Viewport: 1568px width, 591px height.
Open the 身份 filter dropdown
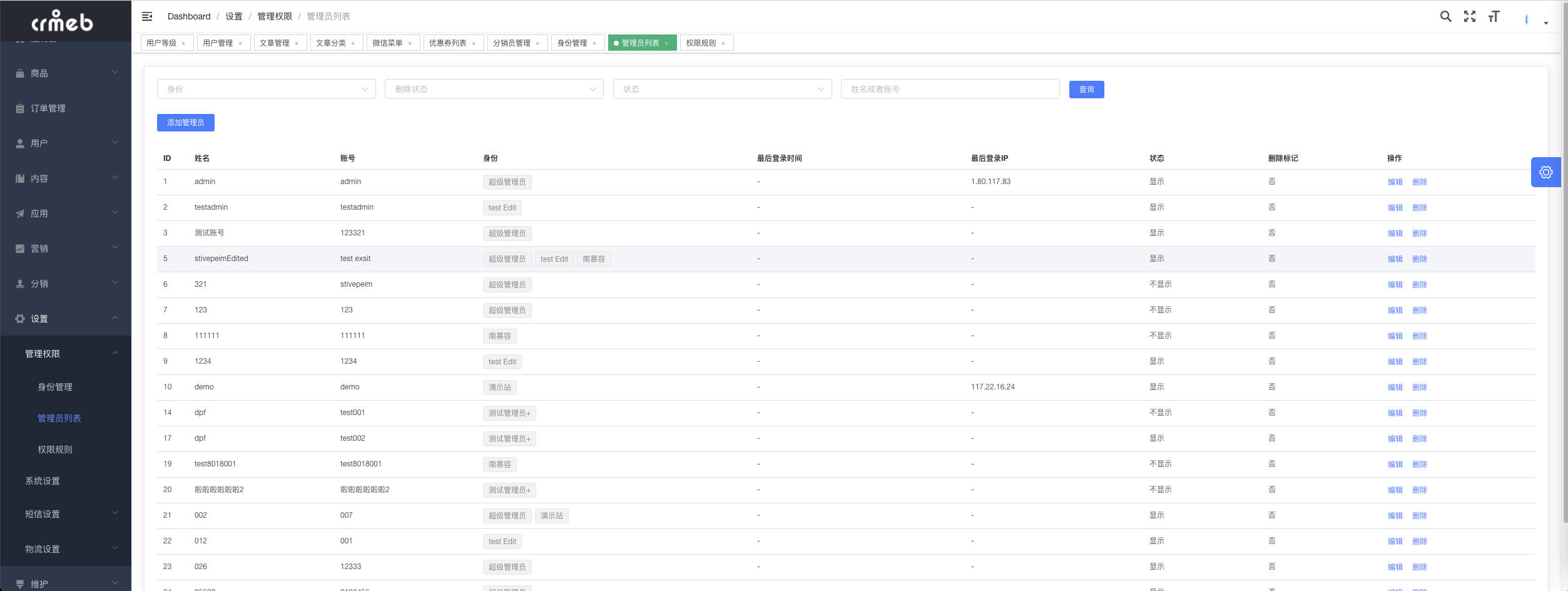266,89
